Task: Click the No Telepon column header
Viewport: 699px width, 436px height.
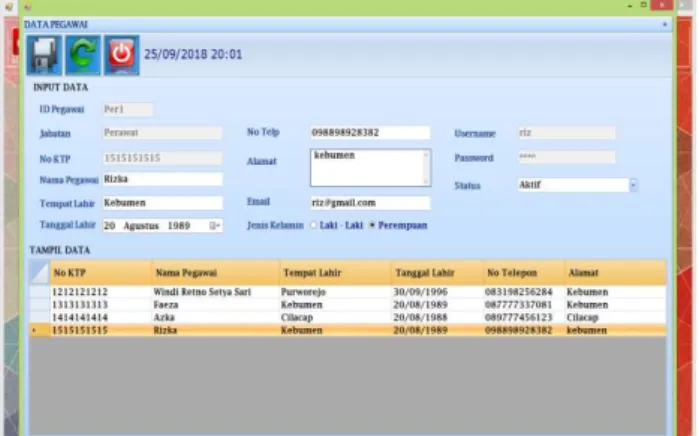Action: pos(524,272)
